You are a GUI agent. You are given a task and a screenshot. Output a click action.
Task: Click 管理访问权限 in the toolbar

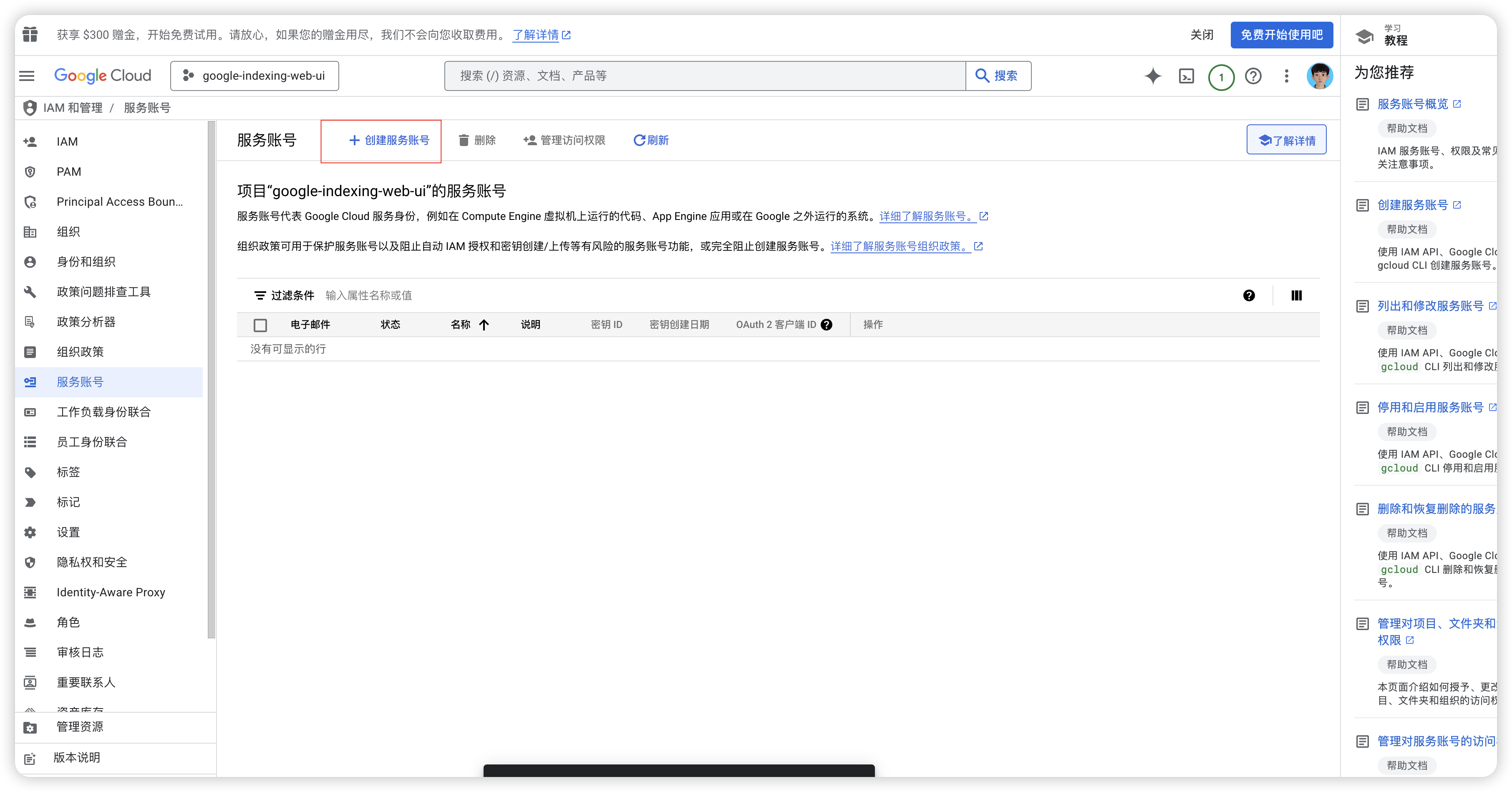[x=564, y=140]
